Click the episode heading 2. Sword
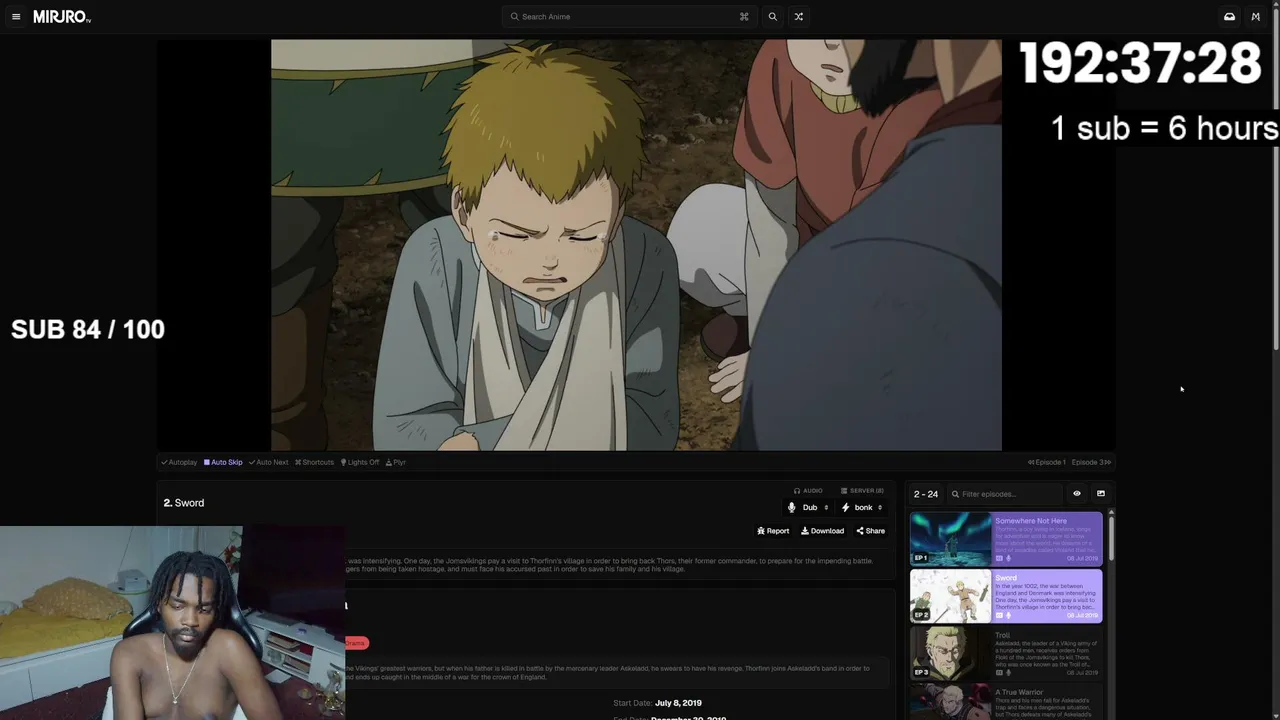This screenshot has width=1280, height=720. (184, 503)
